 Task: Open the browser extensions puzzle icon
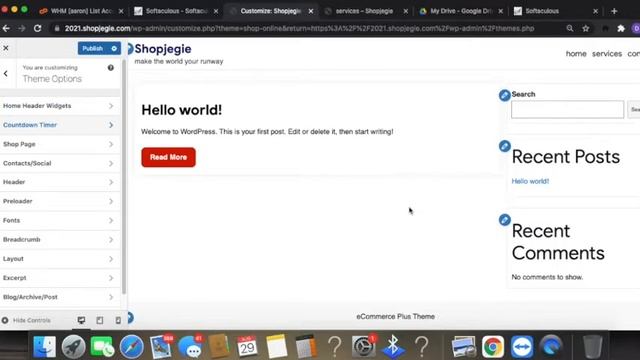coord(621,28)
